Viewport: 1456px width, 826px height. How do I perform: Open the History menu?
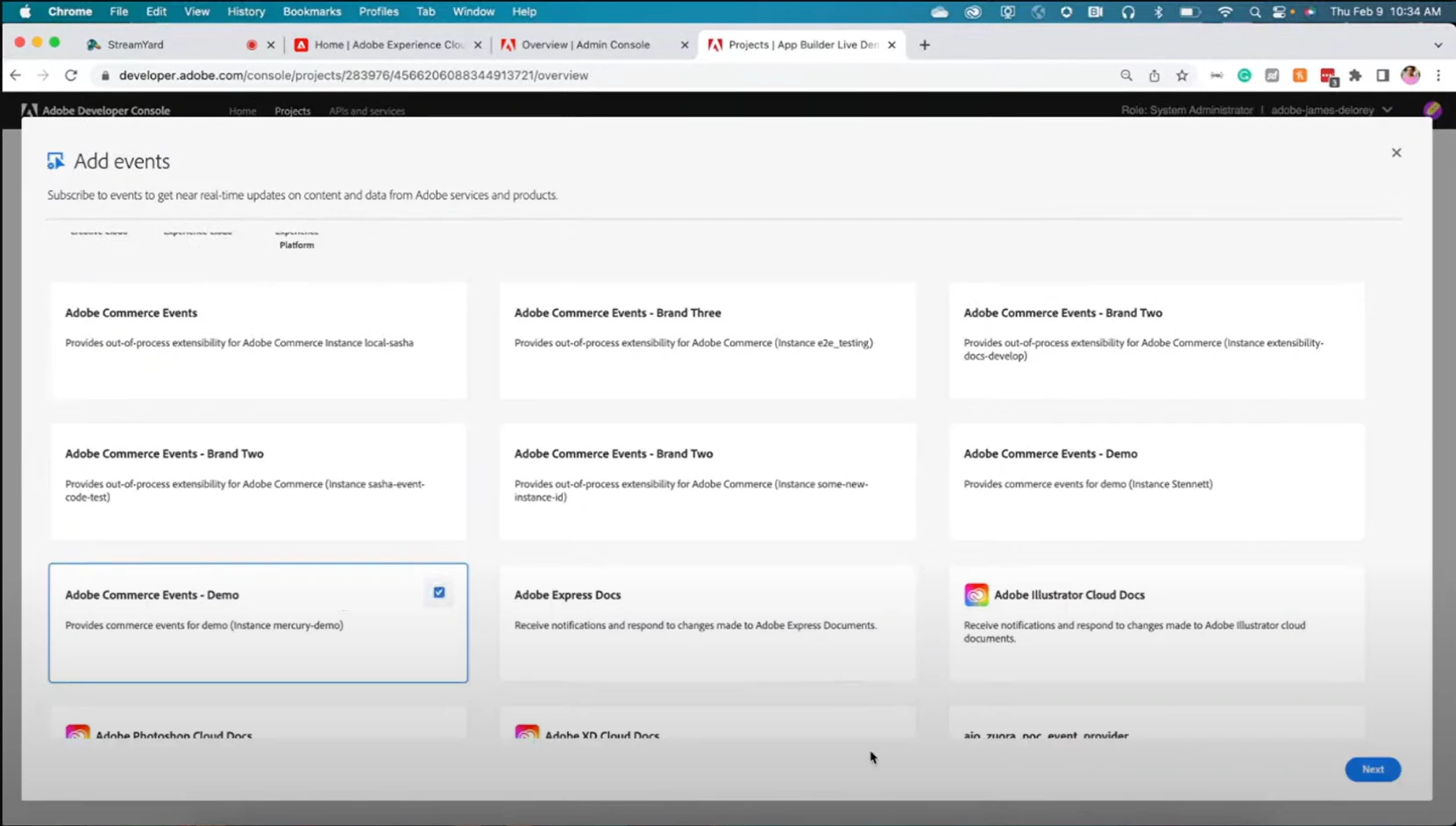point(246,11)
